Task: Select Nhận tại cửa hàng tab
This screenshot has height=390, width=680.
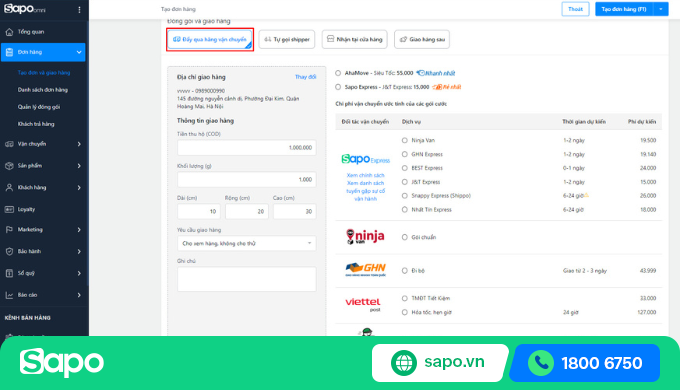Action: 355,39
